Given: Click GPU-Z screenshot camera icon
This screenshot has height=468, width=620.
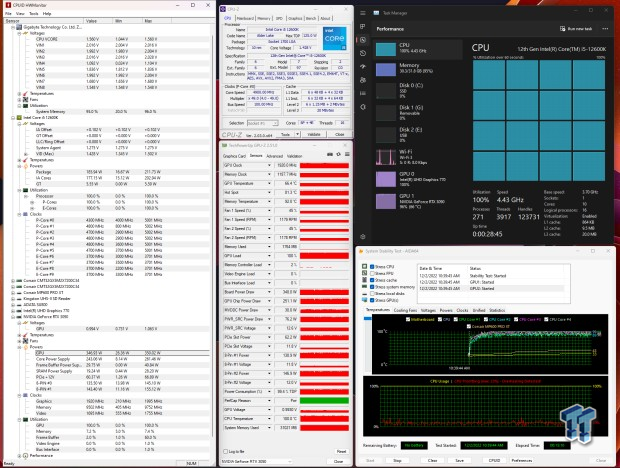Looking at the screenshot, I should pyautogui.click(x=330, y=155).
